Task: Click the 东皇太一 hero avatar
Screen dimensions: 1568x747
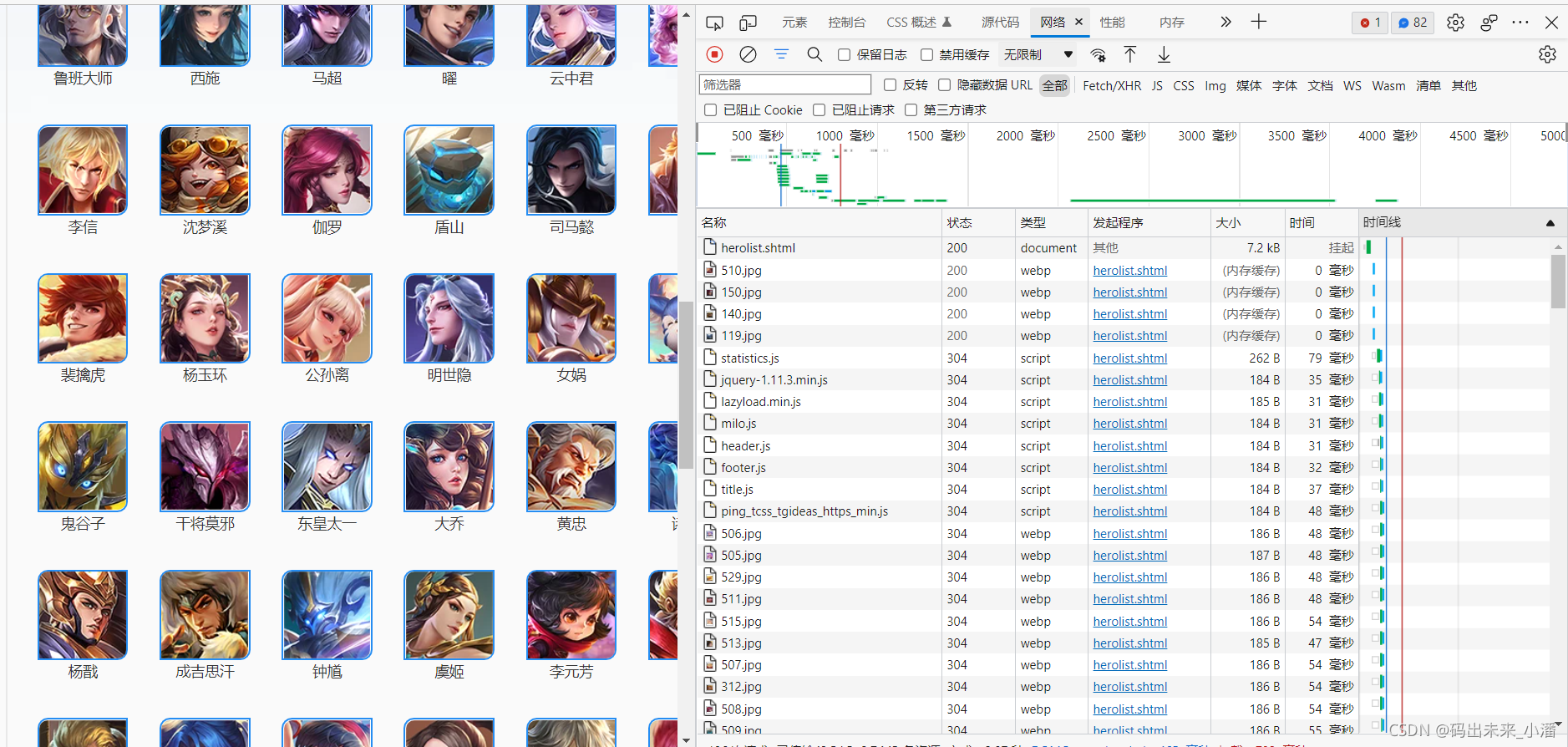Action: pos(327,466)
